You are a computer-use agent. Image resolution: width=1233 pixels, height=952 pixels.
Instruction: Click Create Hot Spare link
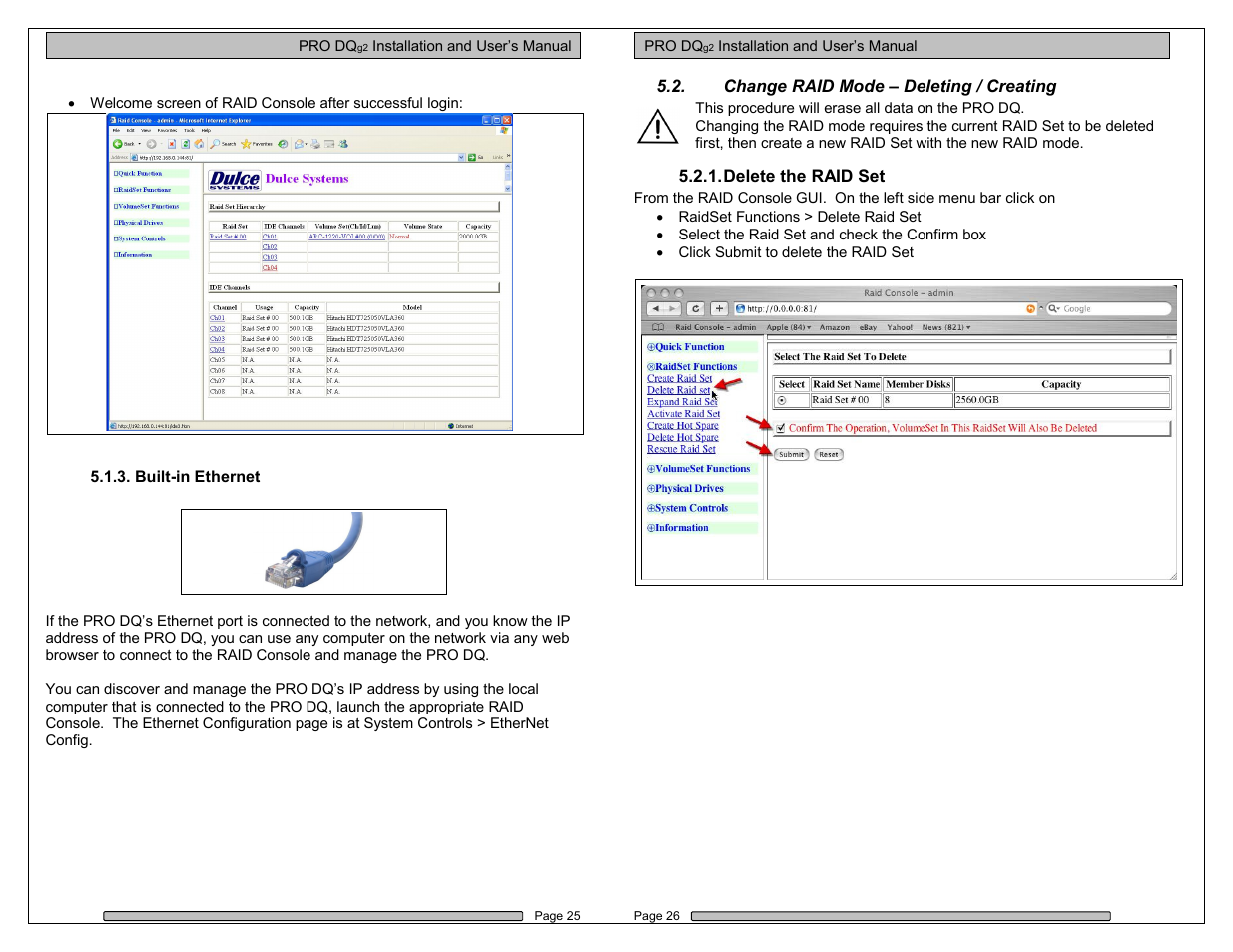pyautogui.click(x=683, y=426)
